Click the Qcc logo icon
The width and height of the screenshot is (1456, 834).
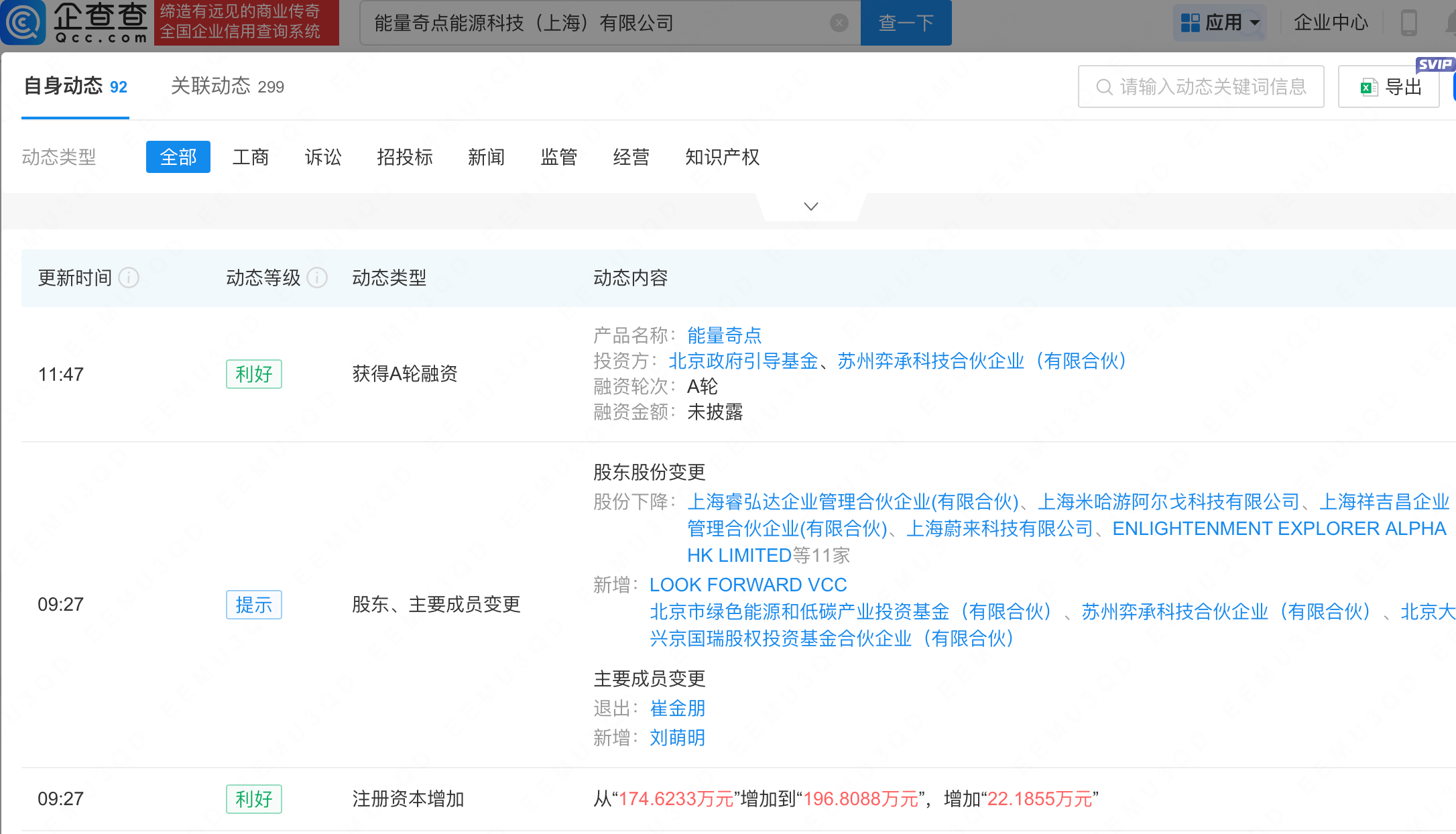point(24,21)
